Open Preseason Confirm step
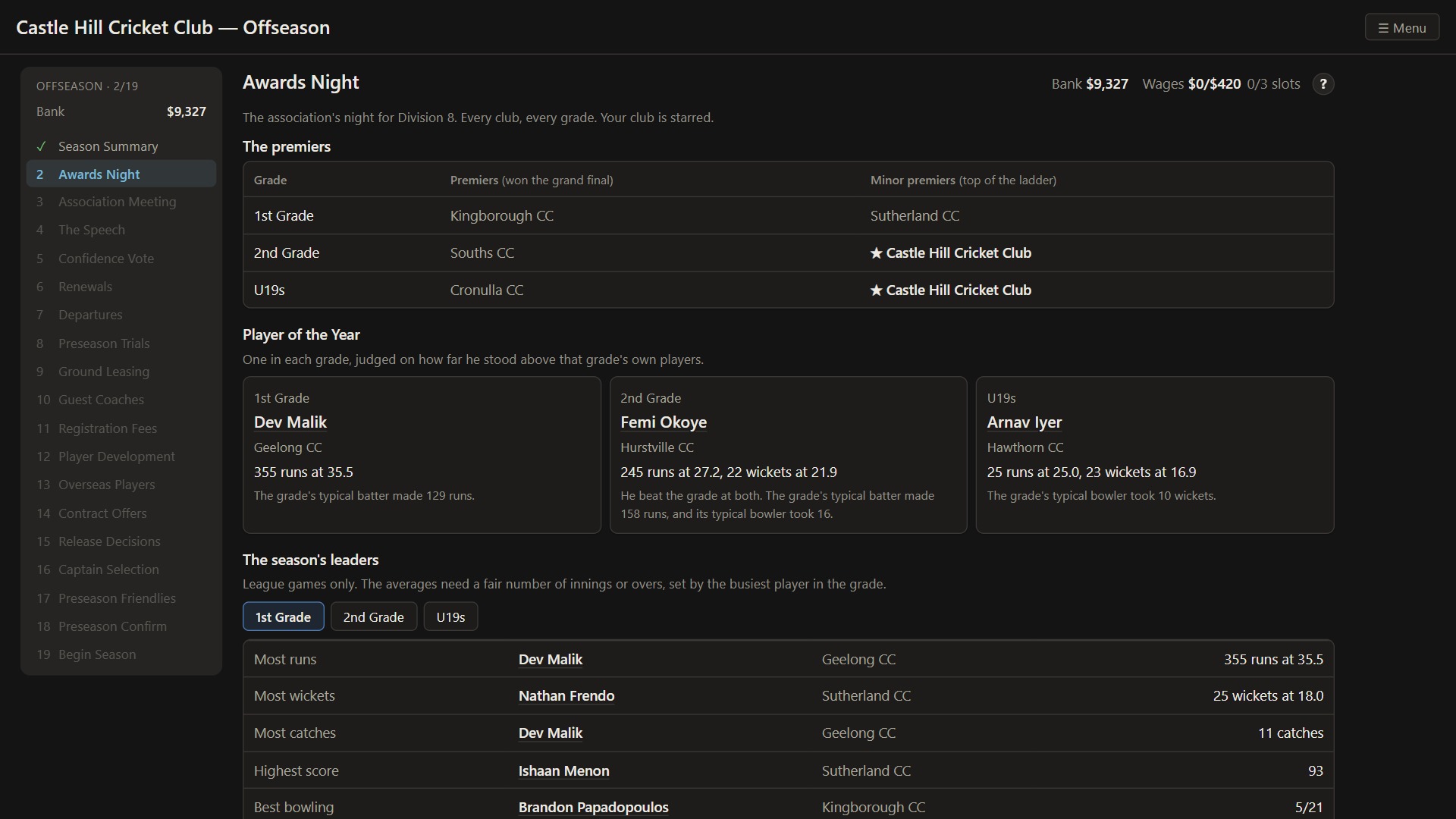Screen dimensions: 1456x819 tap(121, 626)
